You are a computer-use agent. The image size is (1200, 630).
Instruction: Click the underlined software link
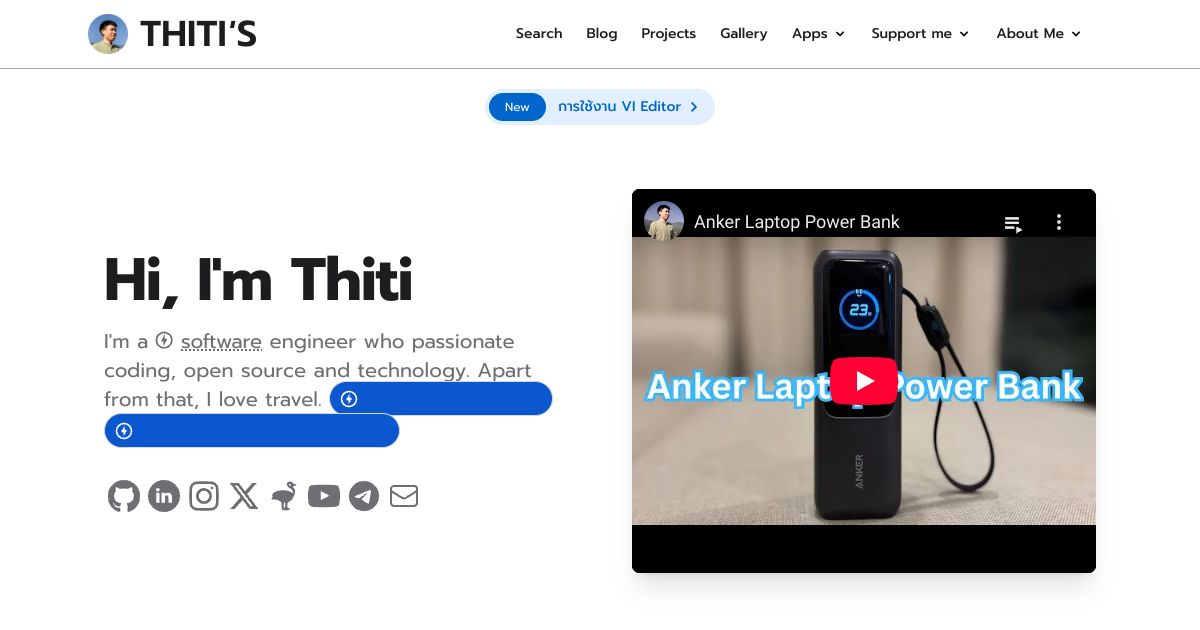coord(221,342)
